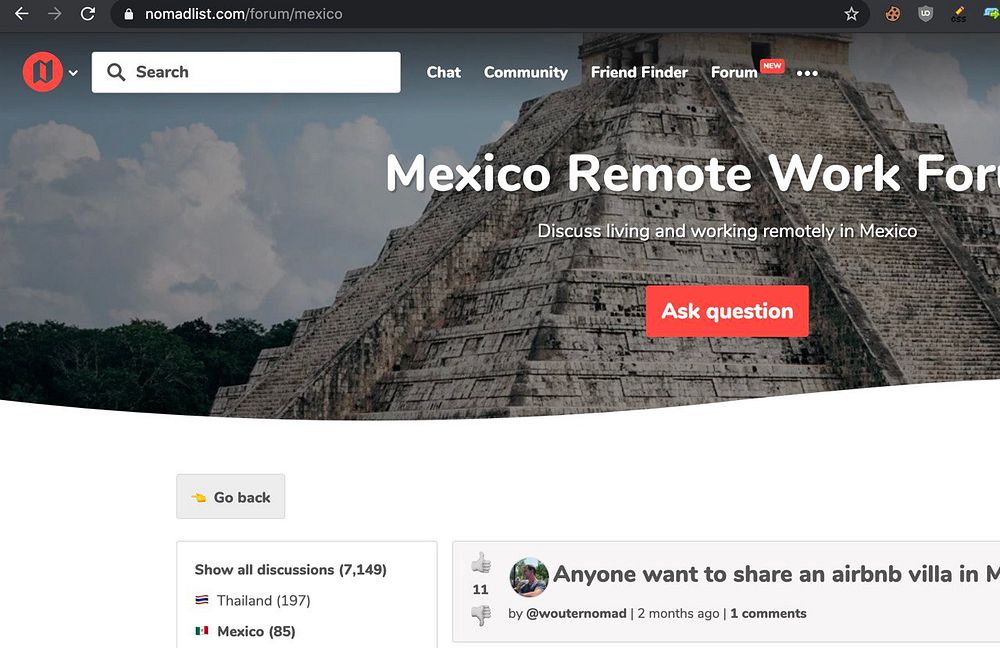The height and width of the screenshot is (648, 1000).
Task: Upvote the airbnb villa post
Action: [x=481, y=563]
